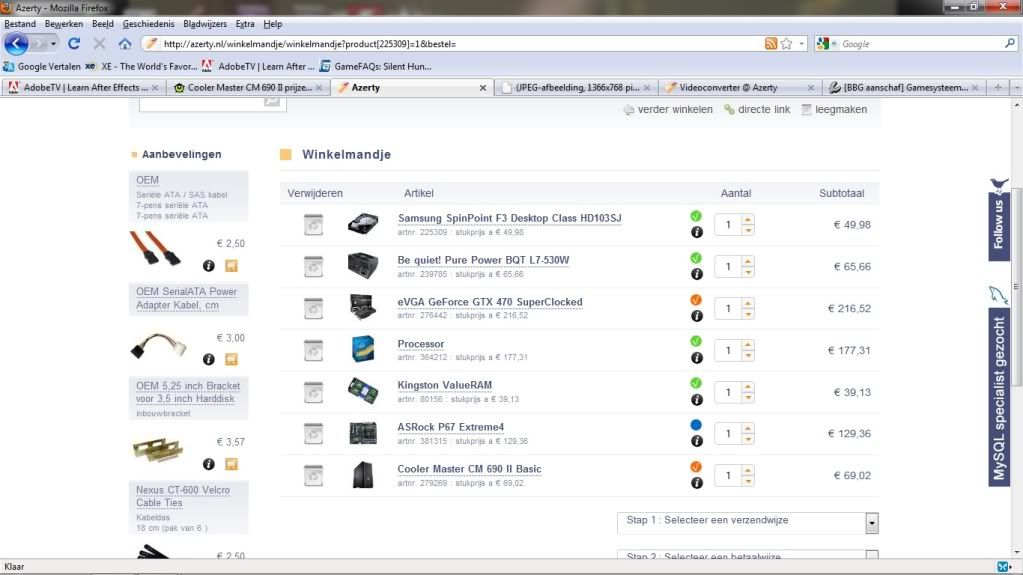
Task: Increase quantity of Samsung SpinPoint F3
Action: 748,219
